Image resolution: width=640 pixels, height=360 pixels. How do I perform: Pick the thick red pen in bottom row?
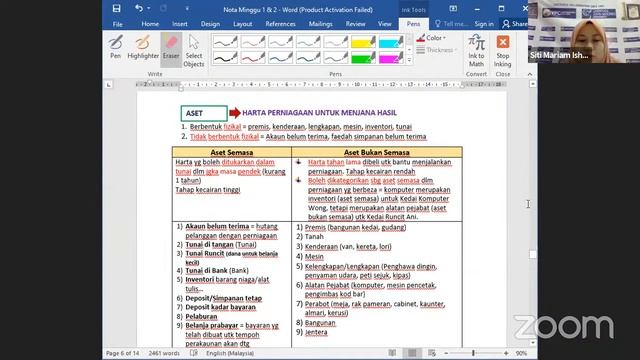[x=253, y=58]
